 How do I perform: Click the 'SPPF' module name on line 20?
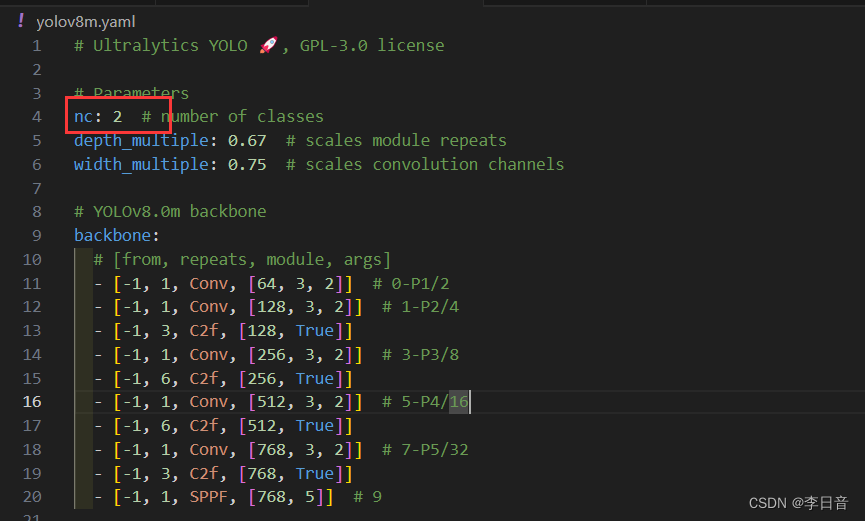(209, 497)
